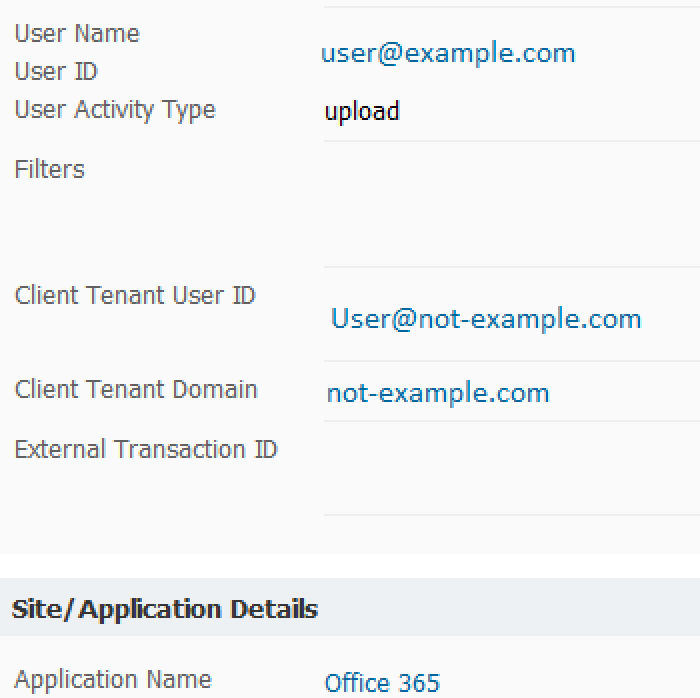700x698 pixels.
Task: Select the upload activity type value
Action: [x=362, y=111]
